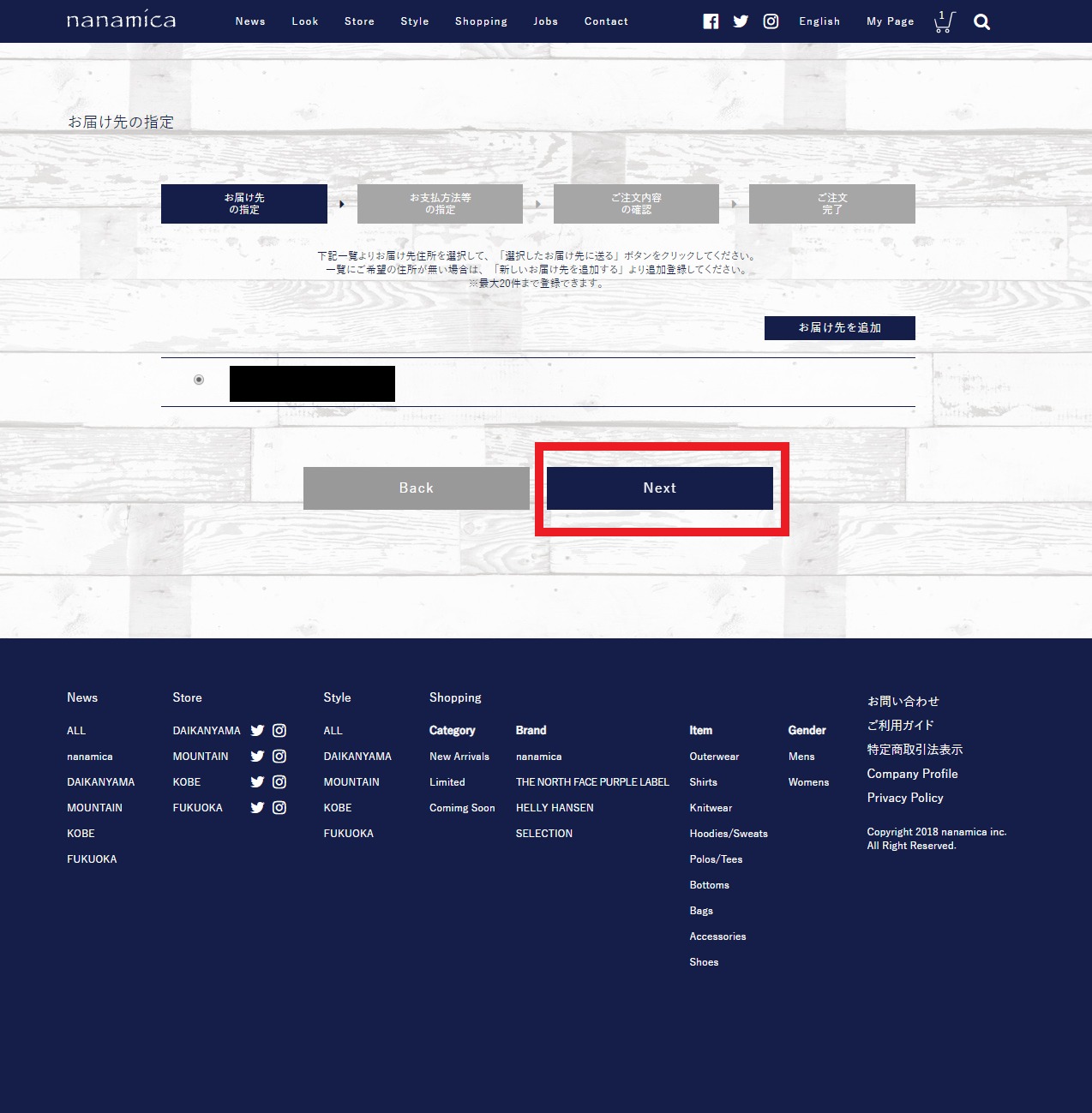Click the search magnifier icon

click(x=981, y=22)
